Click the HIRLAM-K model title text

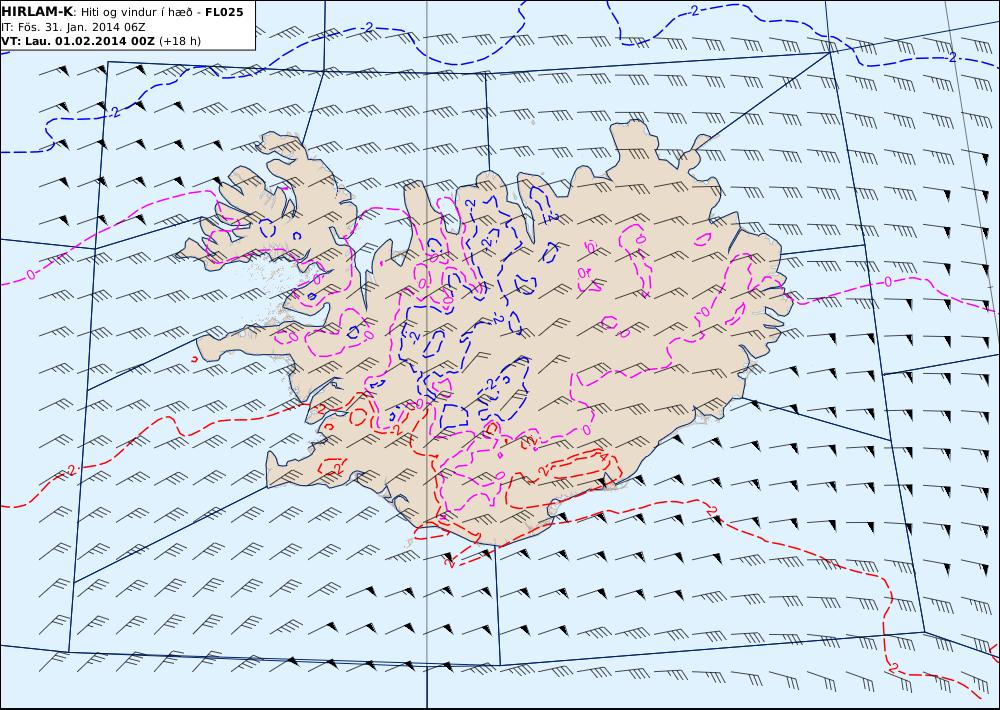(x=37, y=11)
